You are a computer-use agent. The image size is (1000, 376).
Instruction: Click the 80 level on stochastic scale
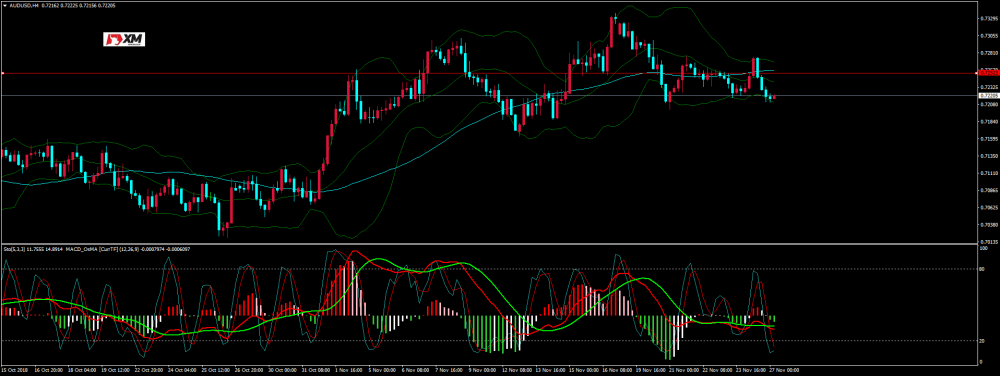(983, 269)
